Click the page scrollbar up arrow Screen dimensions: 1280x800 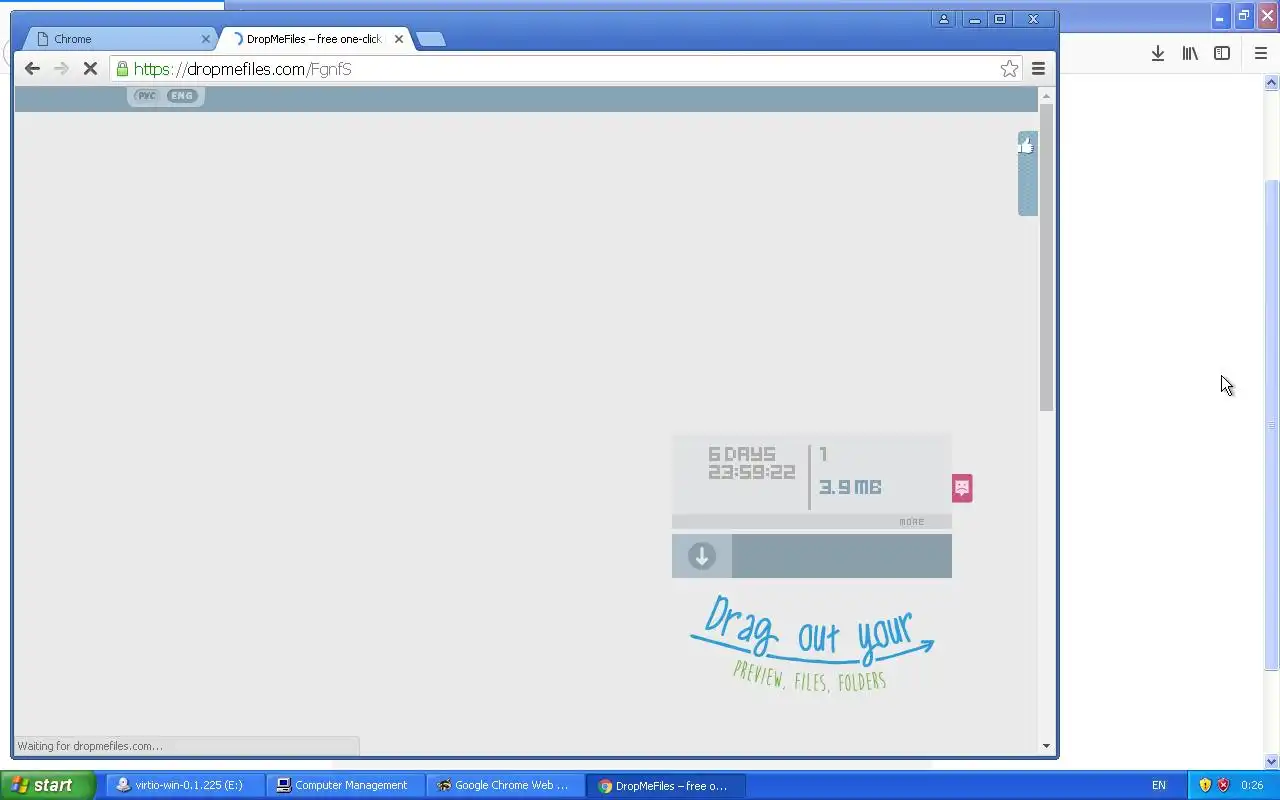tap(1046, 96)
